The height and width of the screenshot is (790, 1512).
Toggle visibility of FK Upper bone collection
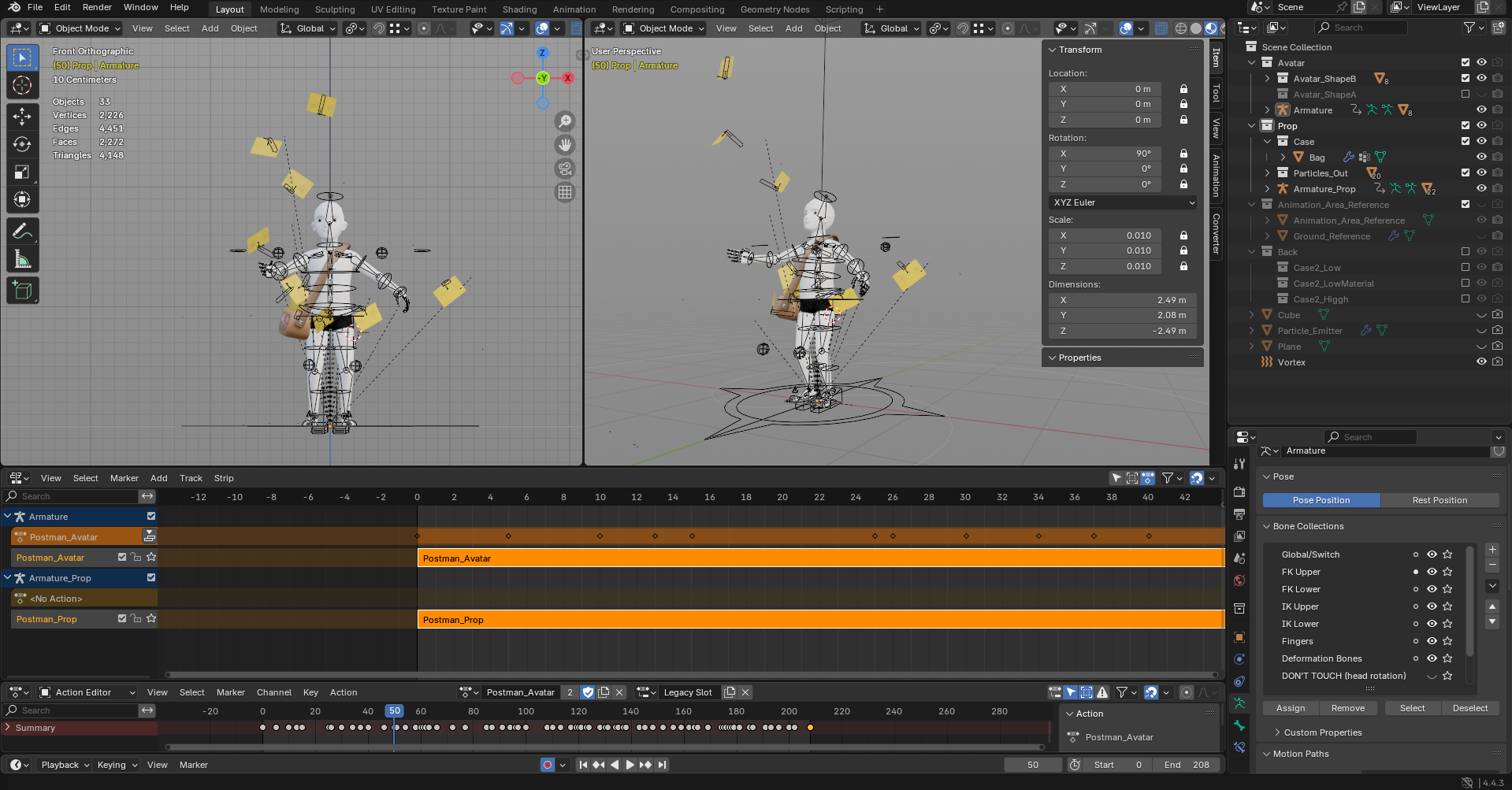[1432, 572]
